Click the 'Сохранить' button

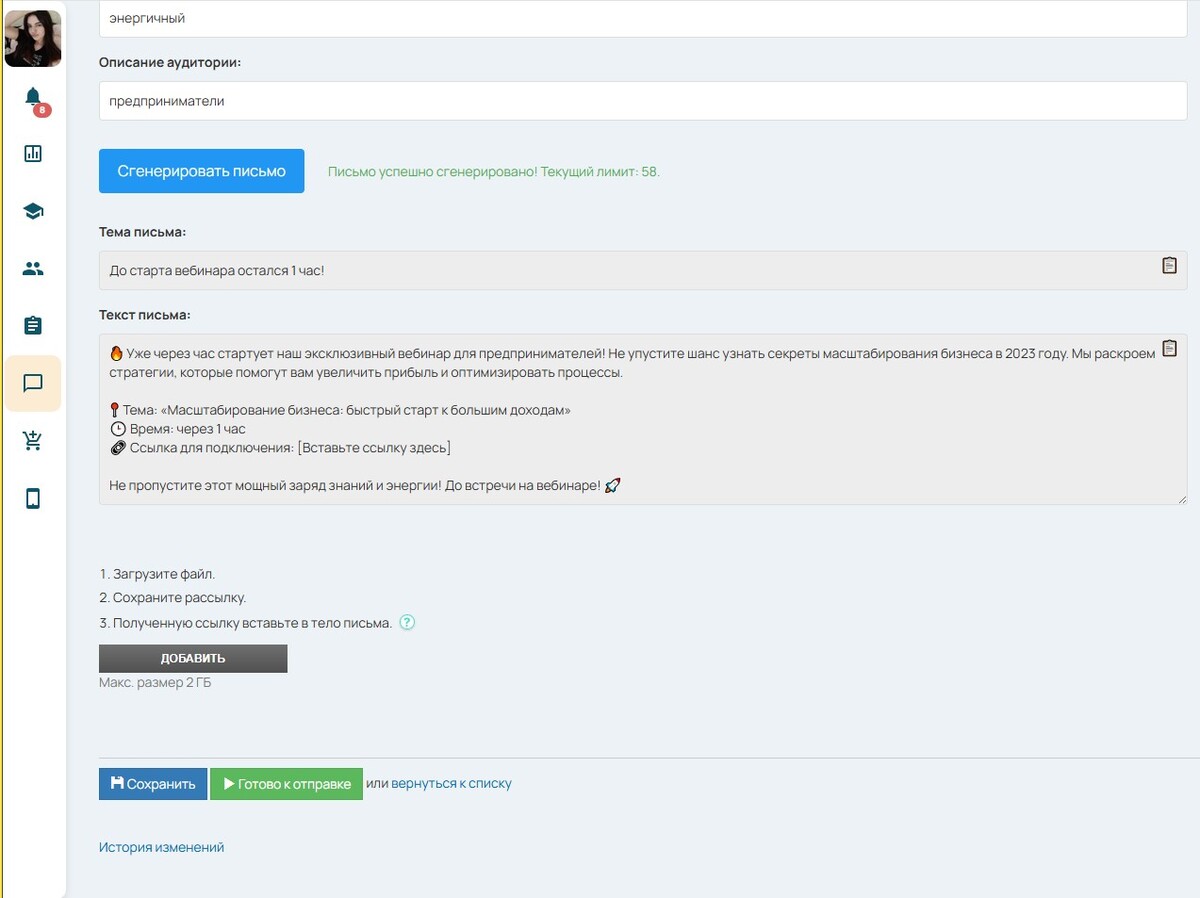[153, 784]
